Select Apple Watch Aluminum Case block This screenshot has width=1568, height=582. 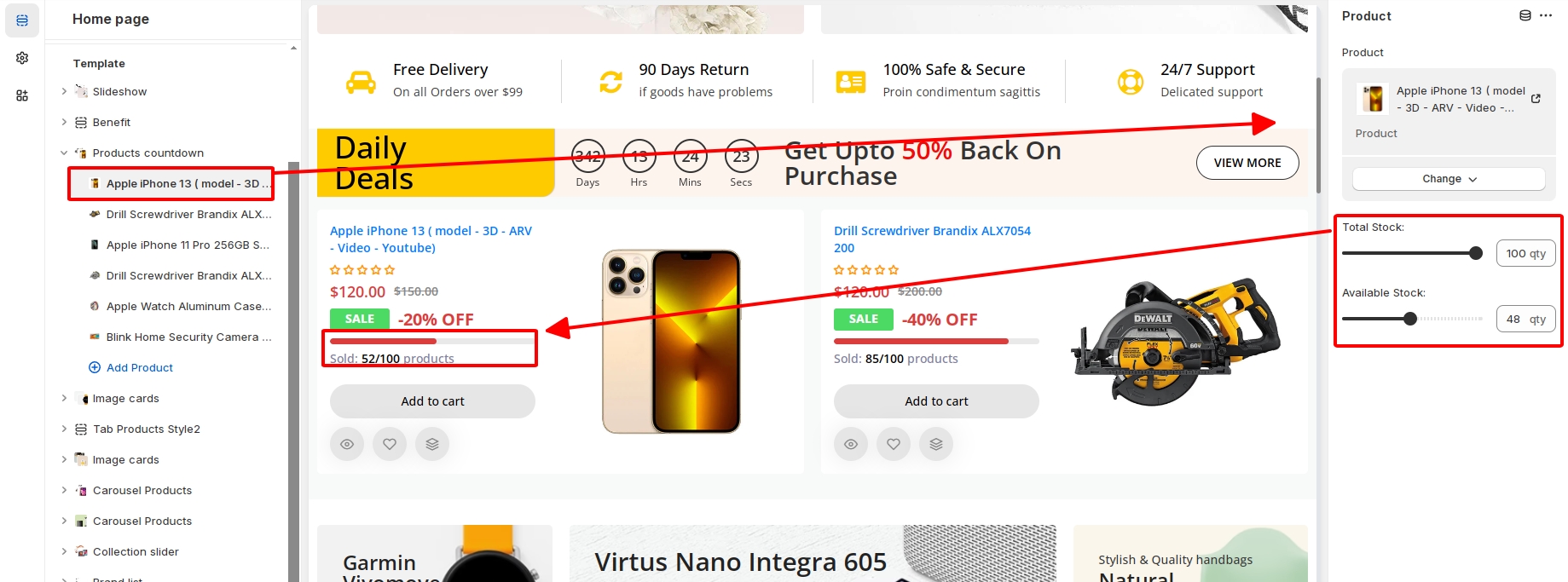tap(188, 307)
